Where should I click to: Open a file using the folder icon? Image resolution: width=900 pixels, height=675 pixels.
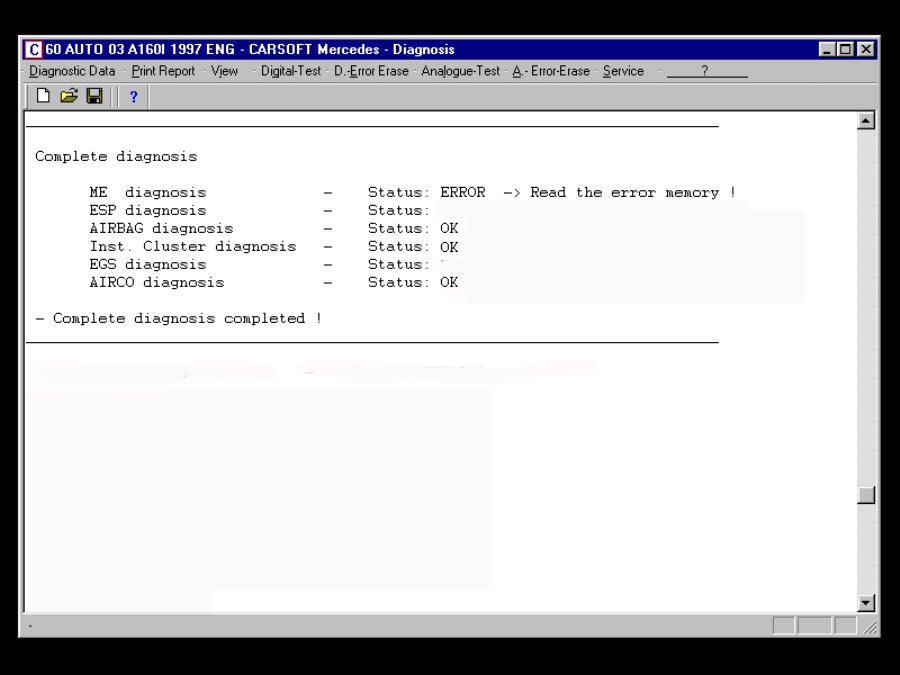69,96
